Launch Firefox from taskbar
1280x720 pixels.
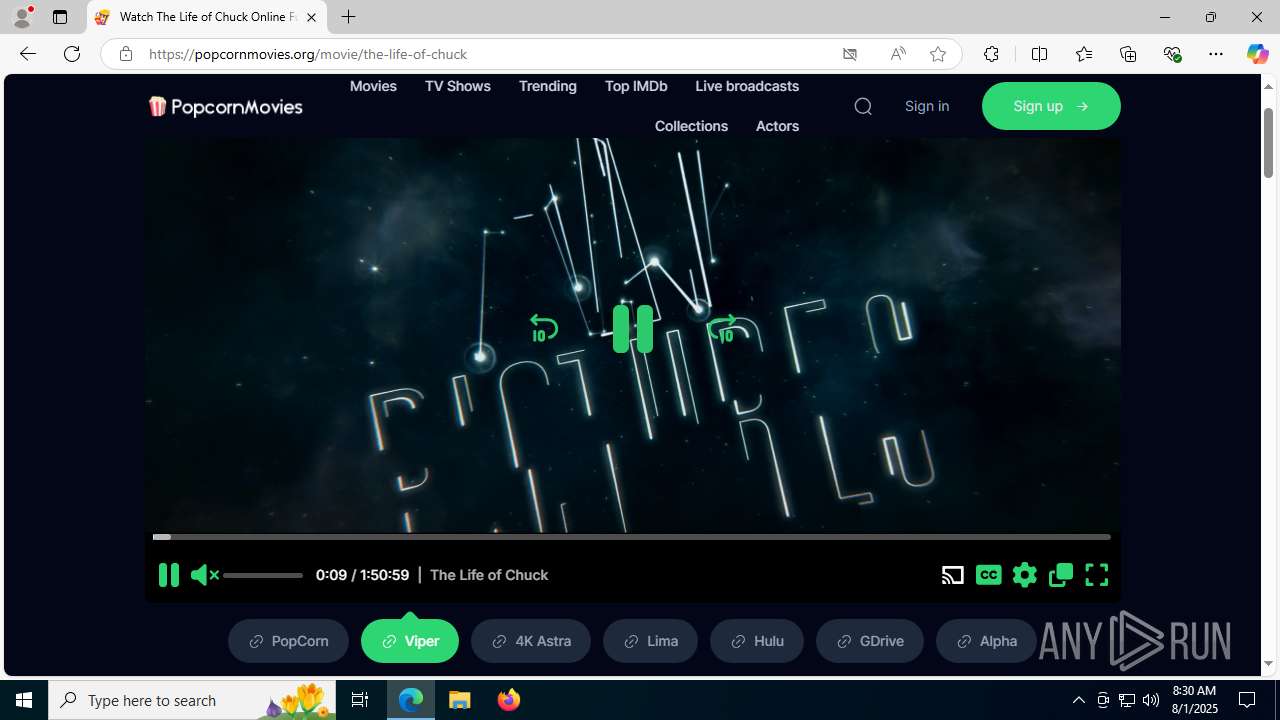(x=509, y=700)
